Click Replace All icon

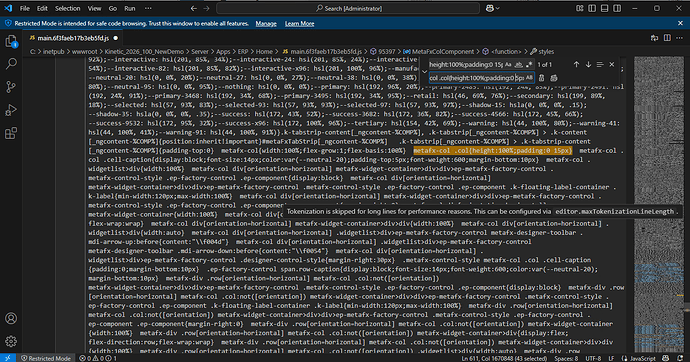[x=554, y=78]
